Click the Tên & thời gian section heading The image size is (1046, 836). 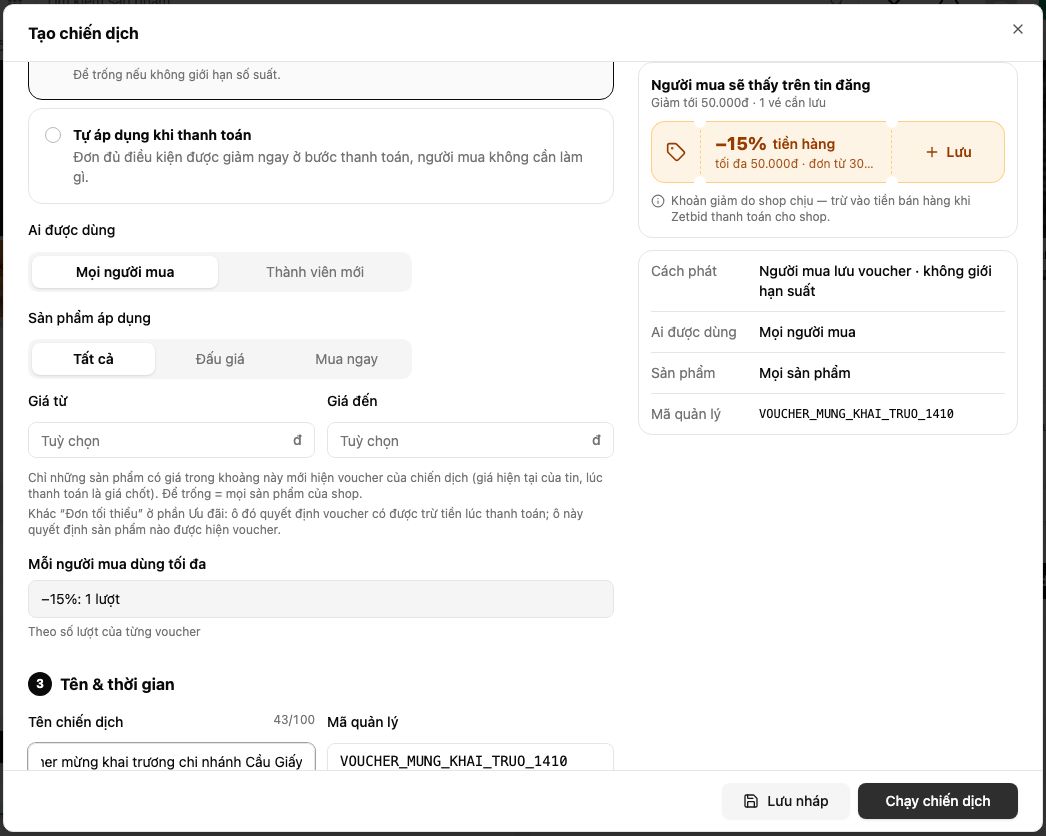[117, 684]
